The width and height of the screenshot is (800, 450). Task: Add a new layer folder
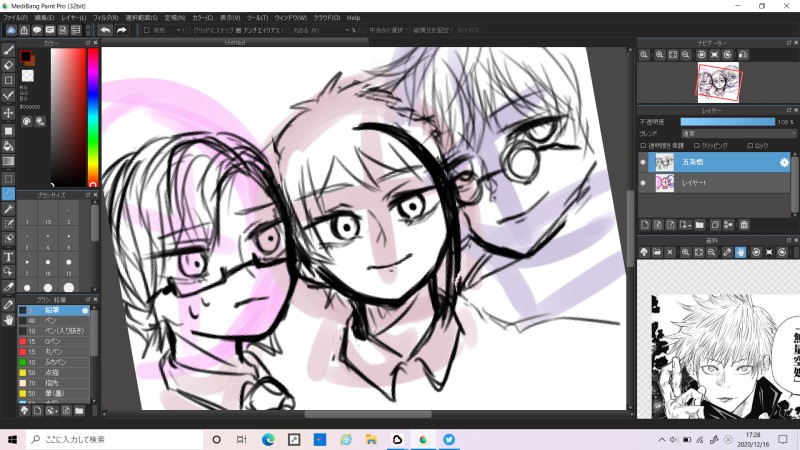(x=699, y=225)
